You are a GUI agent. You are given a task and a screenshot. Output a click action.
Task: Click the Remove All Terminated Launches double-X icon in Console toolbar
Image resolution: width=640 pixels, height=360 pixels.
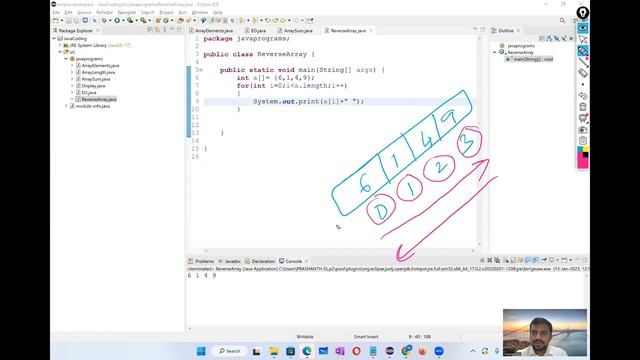497,260
